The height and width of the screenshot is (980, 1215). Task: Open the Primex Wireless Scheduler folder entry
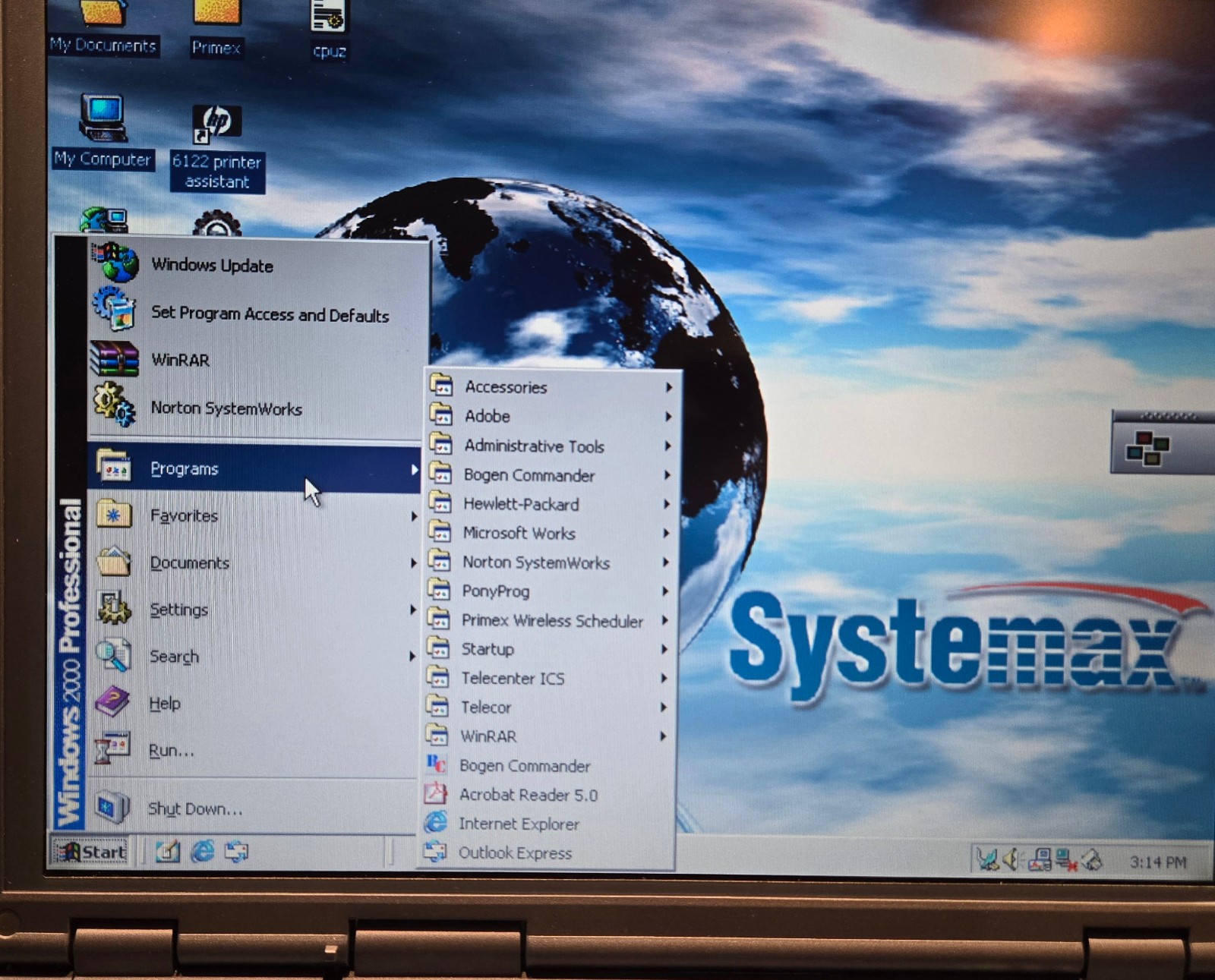coord(551,620)
